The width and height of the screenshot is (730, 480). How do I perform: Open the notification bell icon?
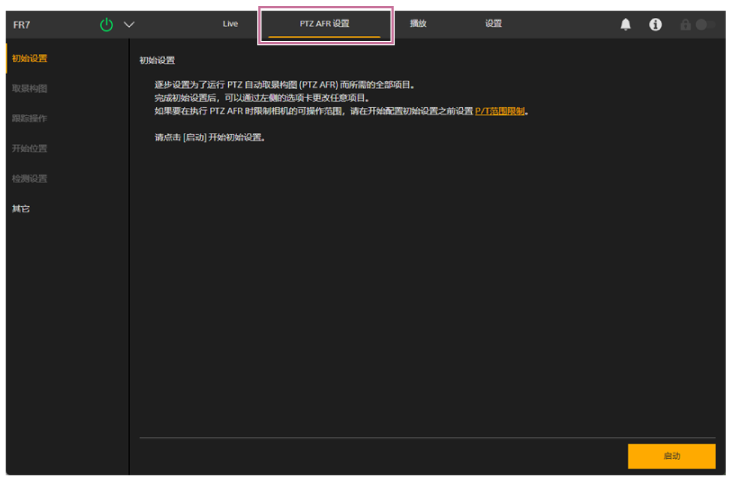(x=626, y=24)
